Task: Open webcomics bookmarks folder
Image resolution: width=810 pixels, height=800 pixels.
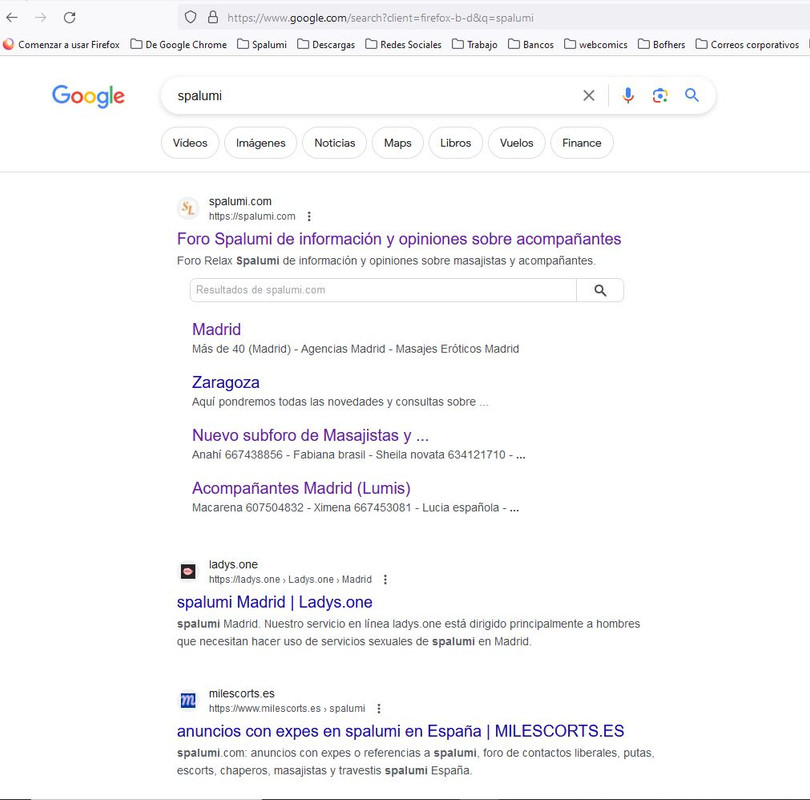Action: click(x=596, y=44)
